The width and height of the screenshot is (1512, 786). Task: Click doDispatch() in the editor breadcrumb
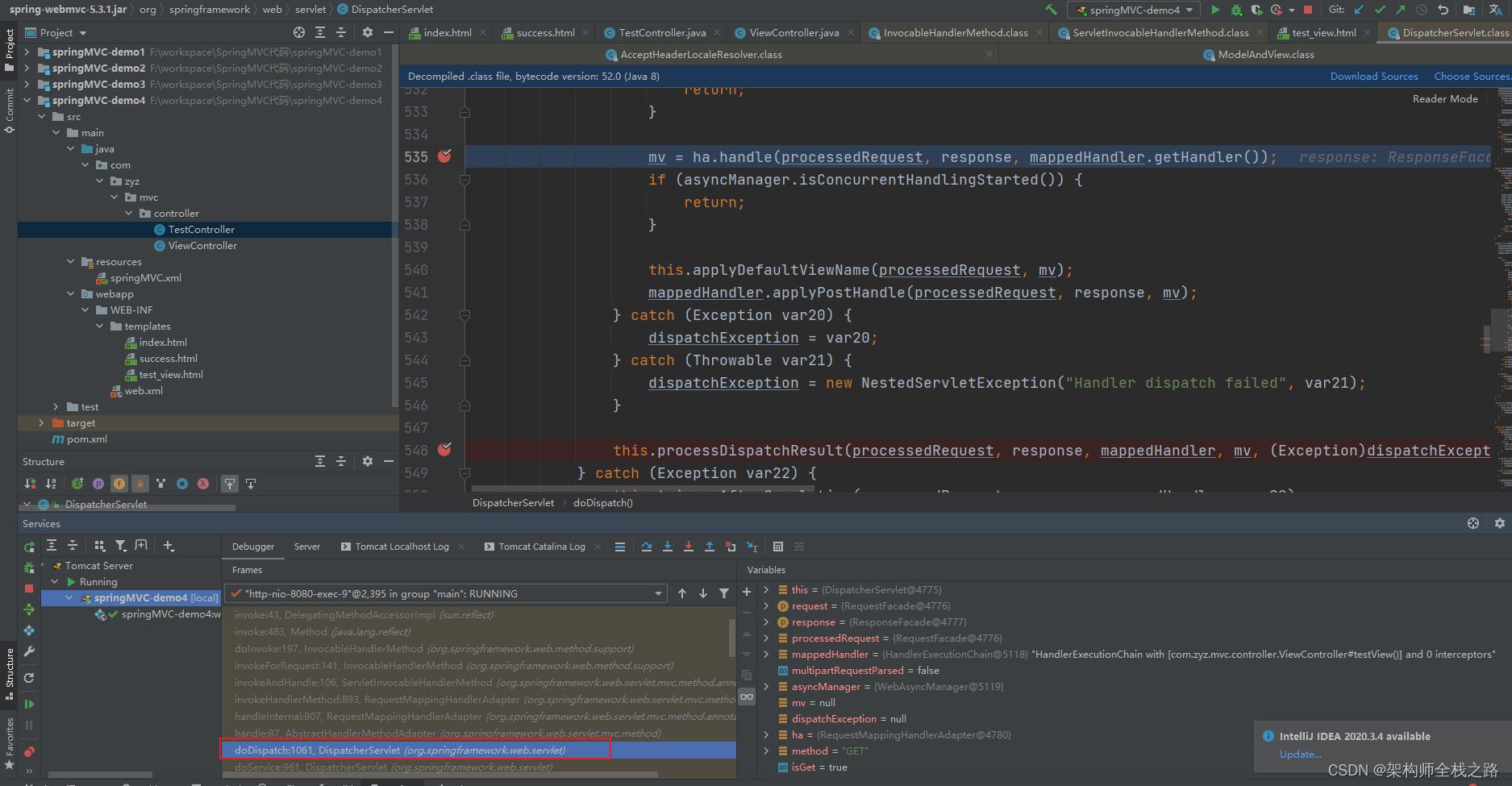[x=603, y=502]
